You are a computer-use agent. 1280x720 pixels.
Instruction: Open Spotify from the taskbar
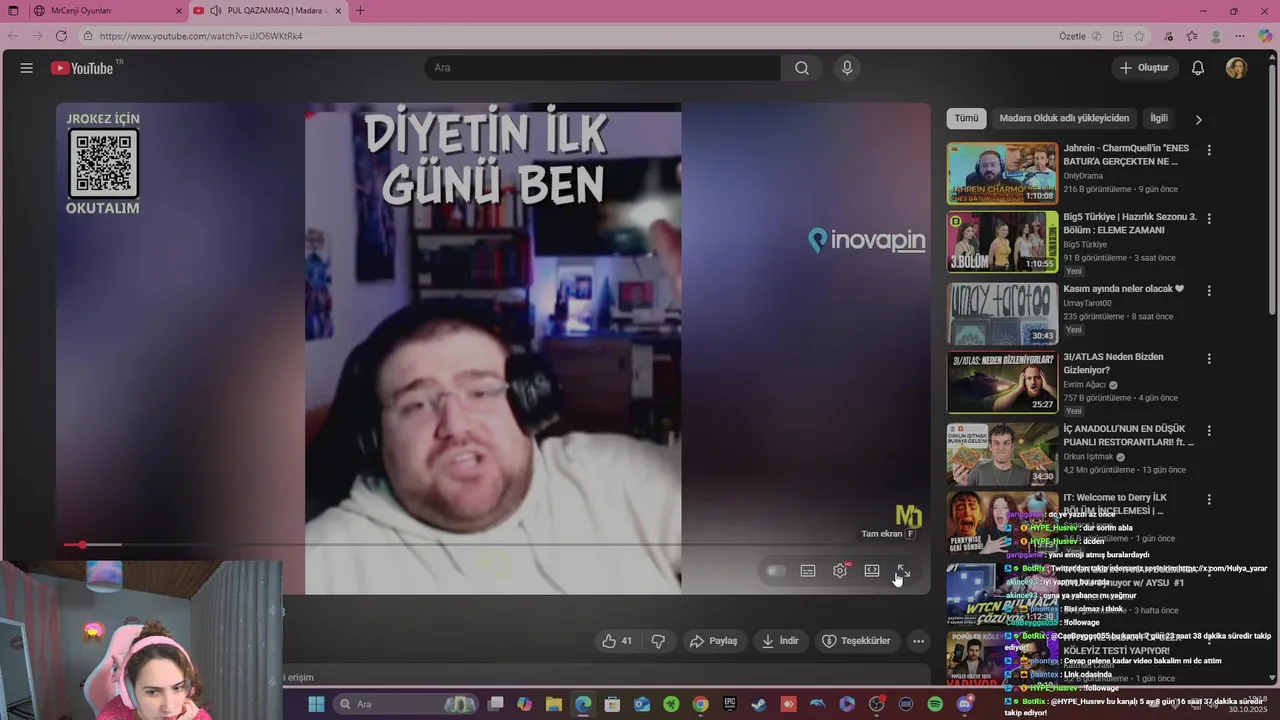pyautogui.click(x=935, y=704)
